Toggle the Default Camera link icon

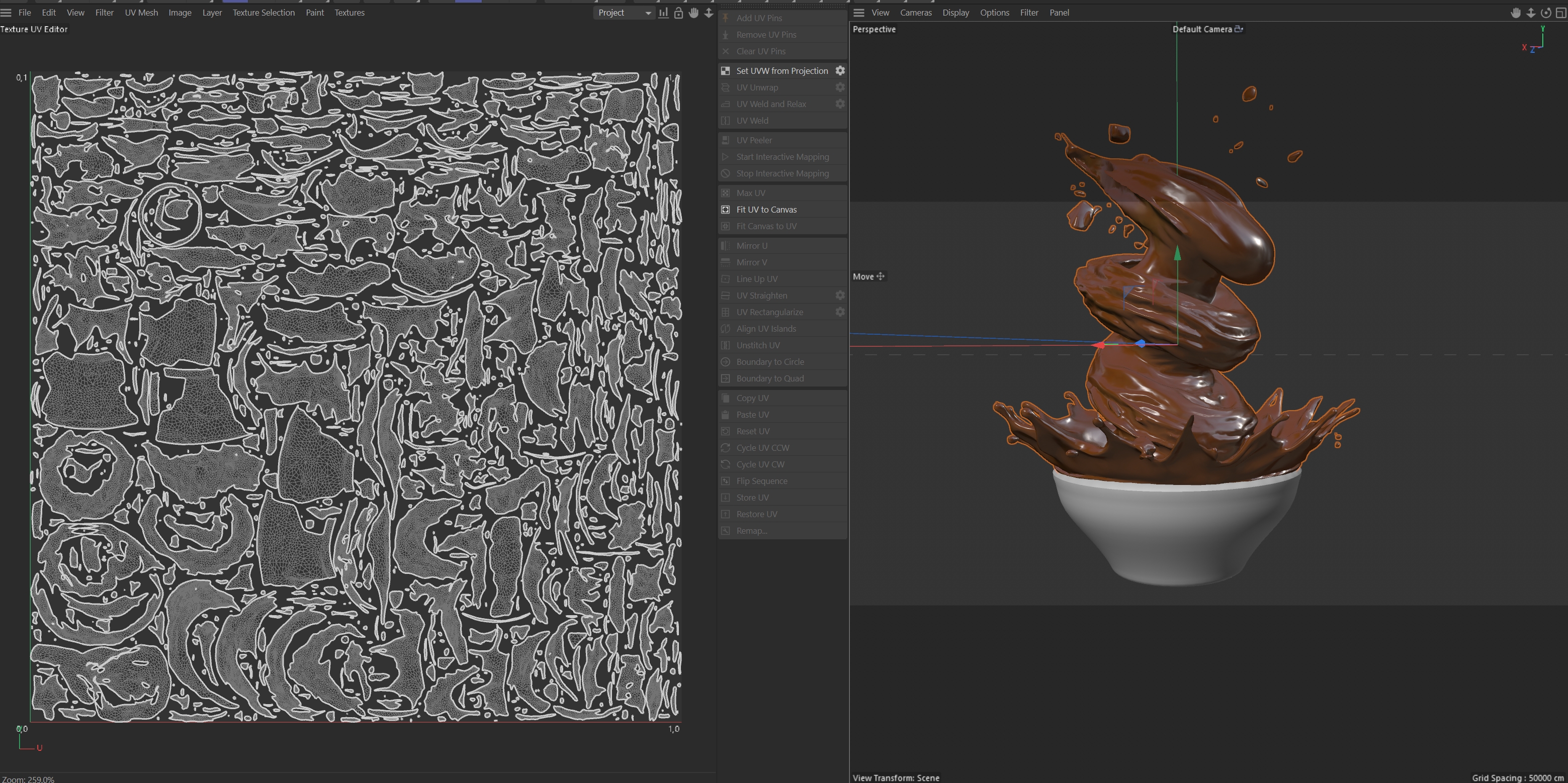[x=1239, y=29]
